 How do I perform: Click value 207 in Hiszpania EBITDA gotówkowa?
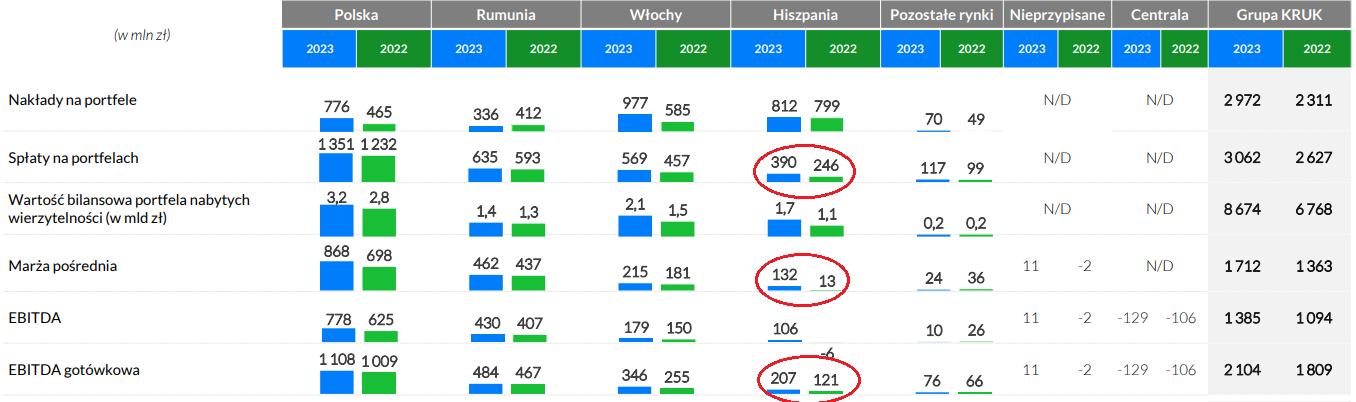click(x=784, y=380)
